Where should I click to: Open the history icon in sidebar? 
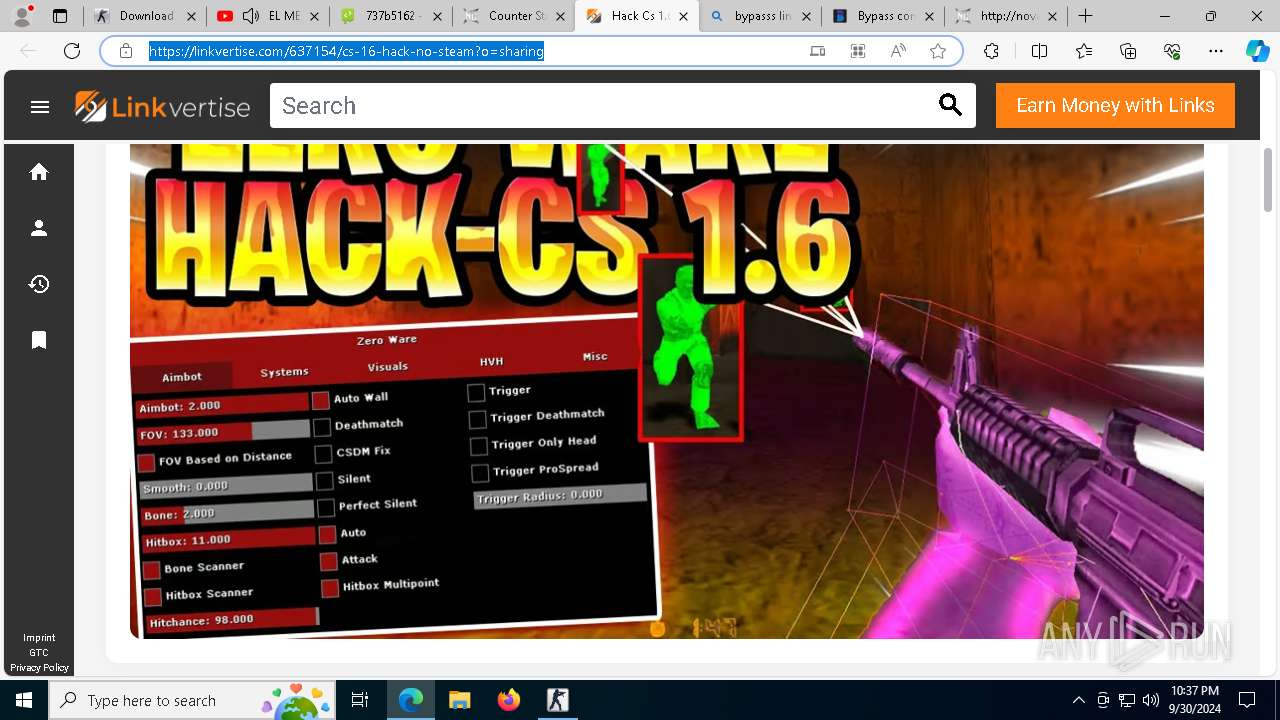(x=39, y=284)
